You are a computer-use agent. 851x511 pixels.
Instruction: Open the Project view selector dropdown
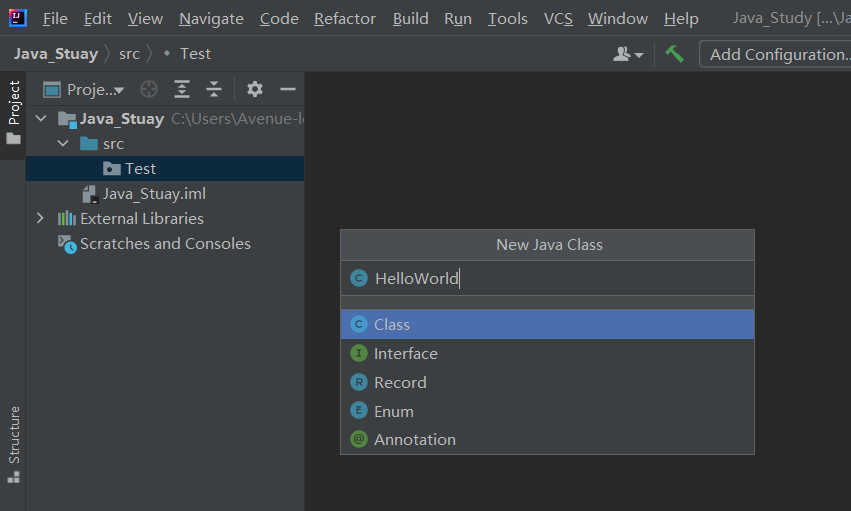pyautogui.click(x=84, y=89)
